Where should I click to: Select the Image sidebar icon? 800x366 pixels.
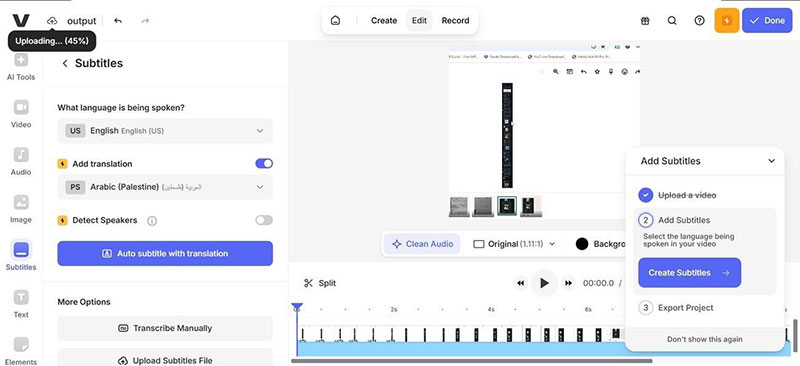(x=21, y=209)
